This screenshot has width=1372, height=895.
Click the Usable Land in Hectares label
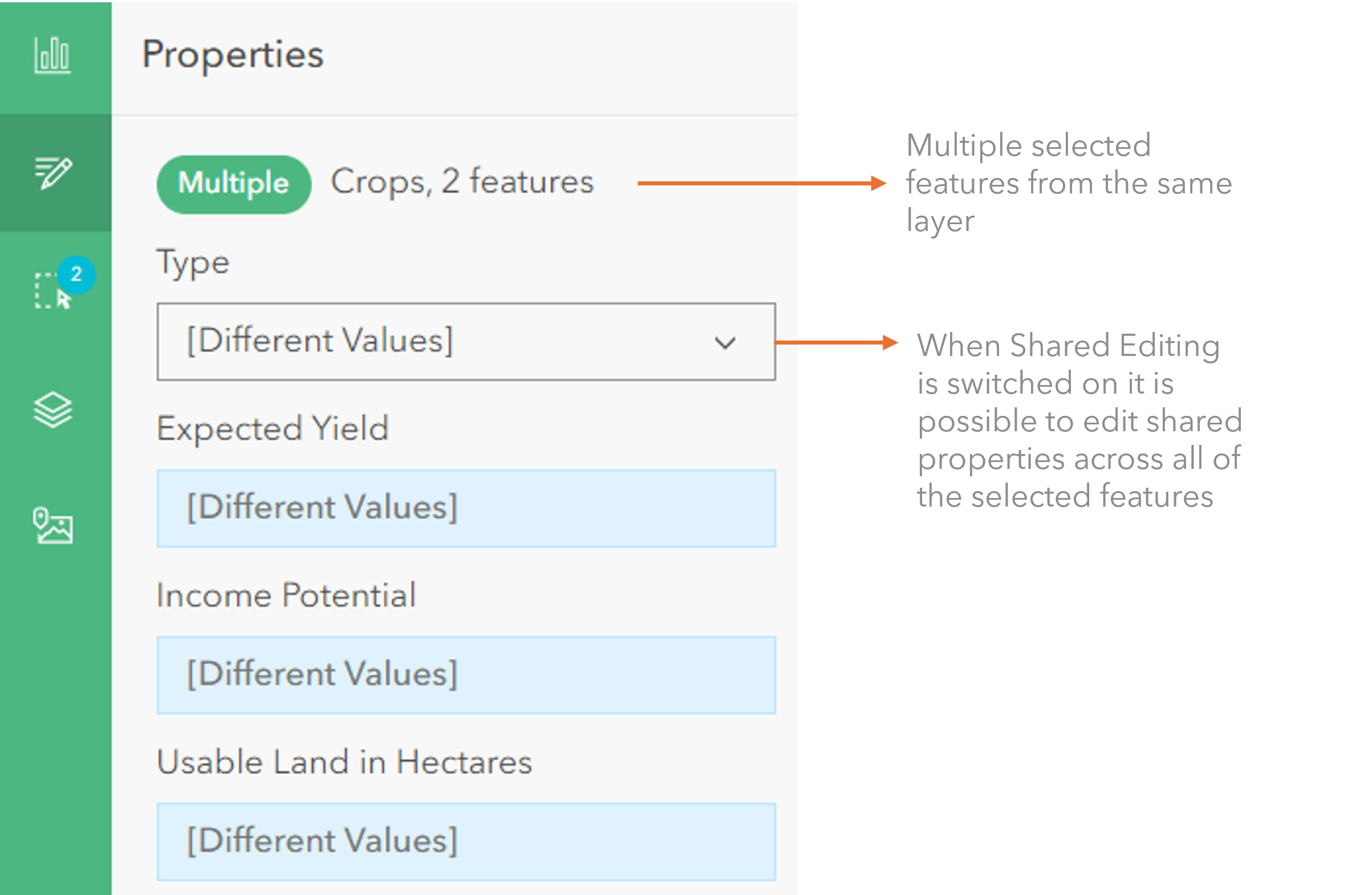[x=344, y=762]
